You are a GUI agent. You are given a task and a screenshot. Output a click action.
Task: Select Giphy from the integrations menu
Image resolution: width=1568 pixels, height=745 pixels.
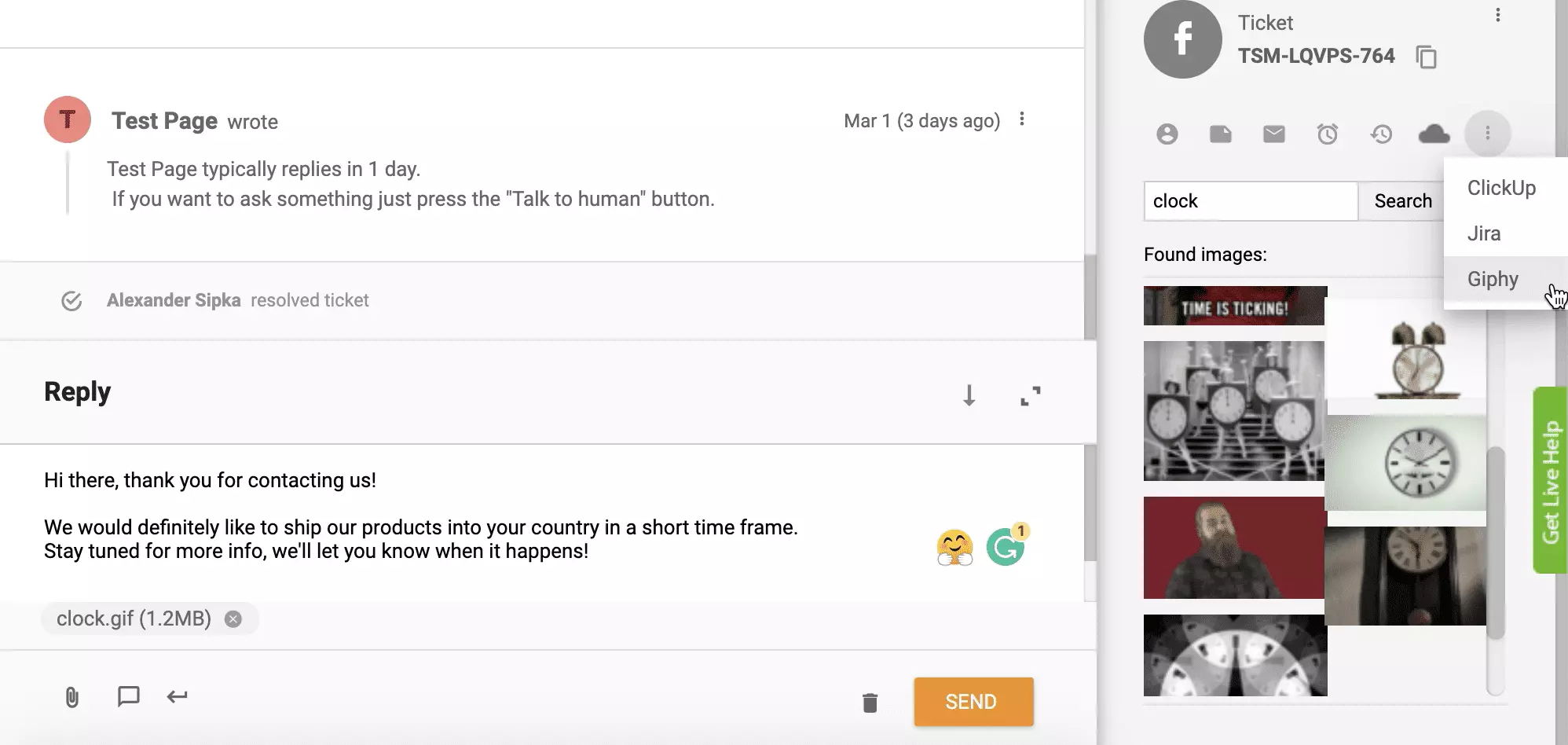point(1492,279)
